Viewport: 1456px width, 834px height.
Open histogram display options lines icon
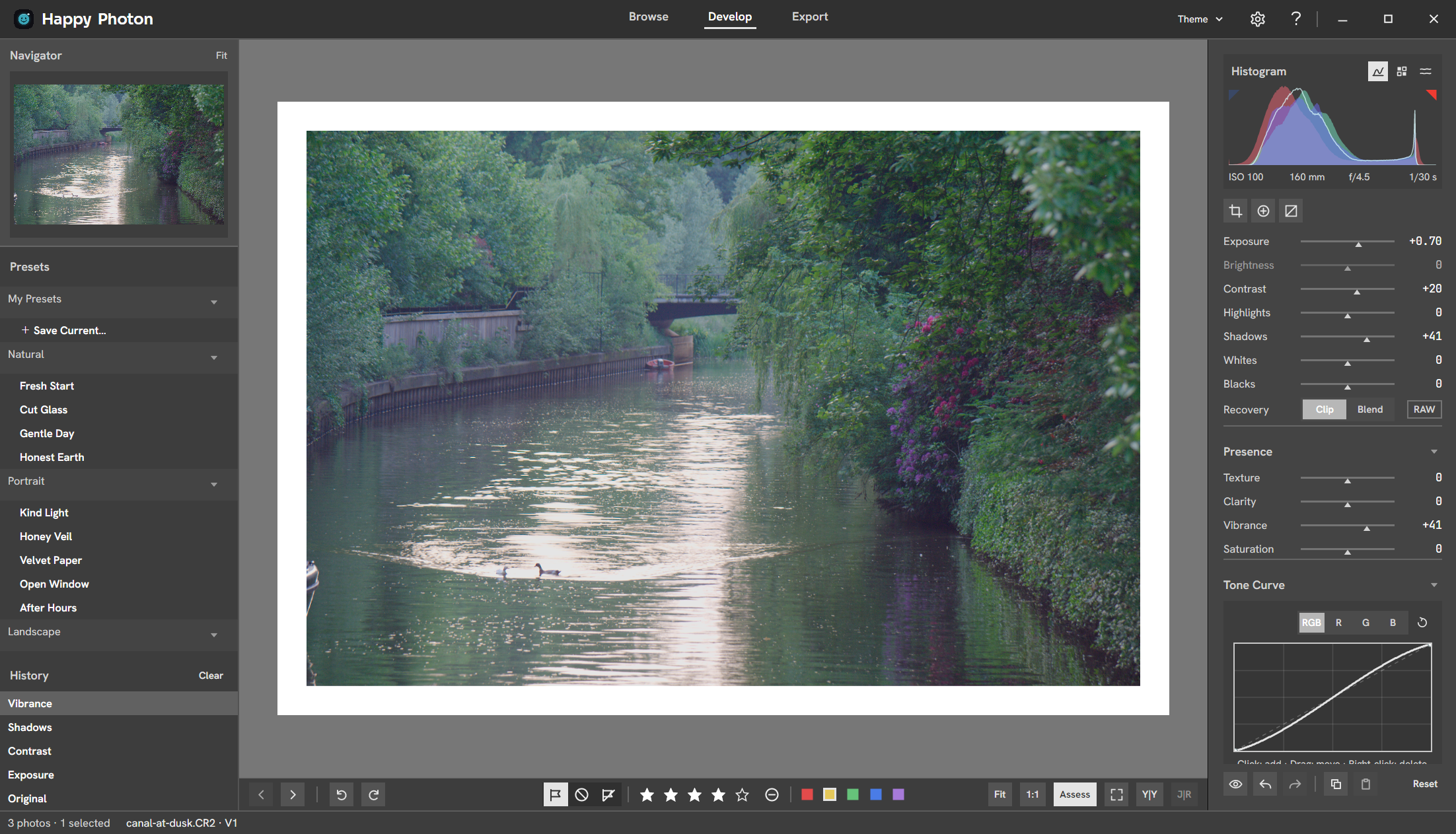pos(1426,71)
